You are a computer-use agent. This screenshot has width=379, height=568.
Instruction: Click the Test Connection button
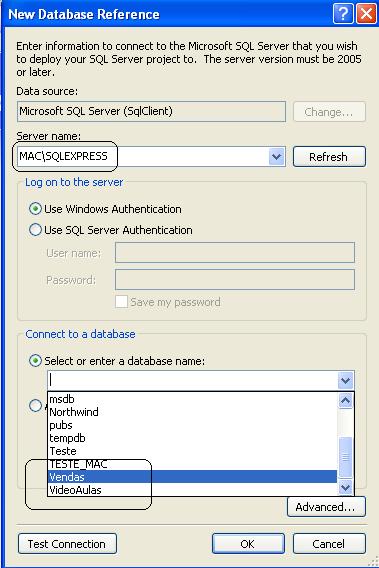67,544
